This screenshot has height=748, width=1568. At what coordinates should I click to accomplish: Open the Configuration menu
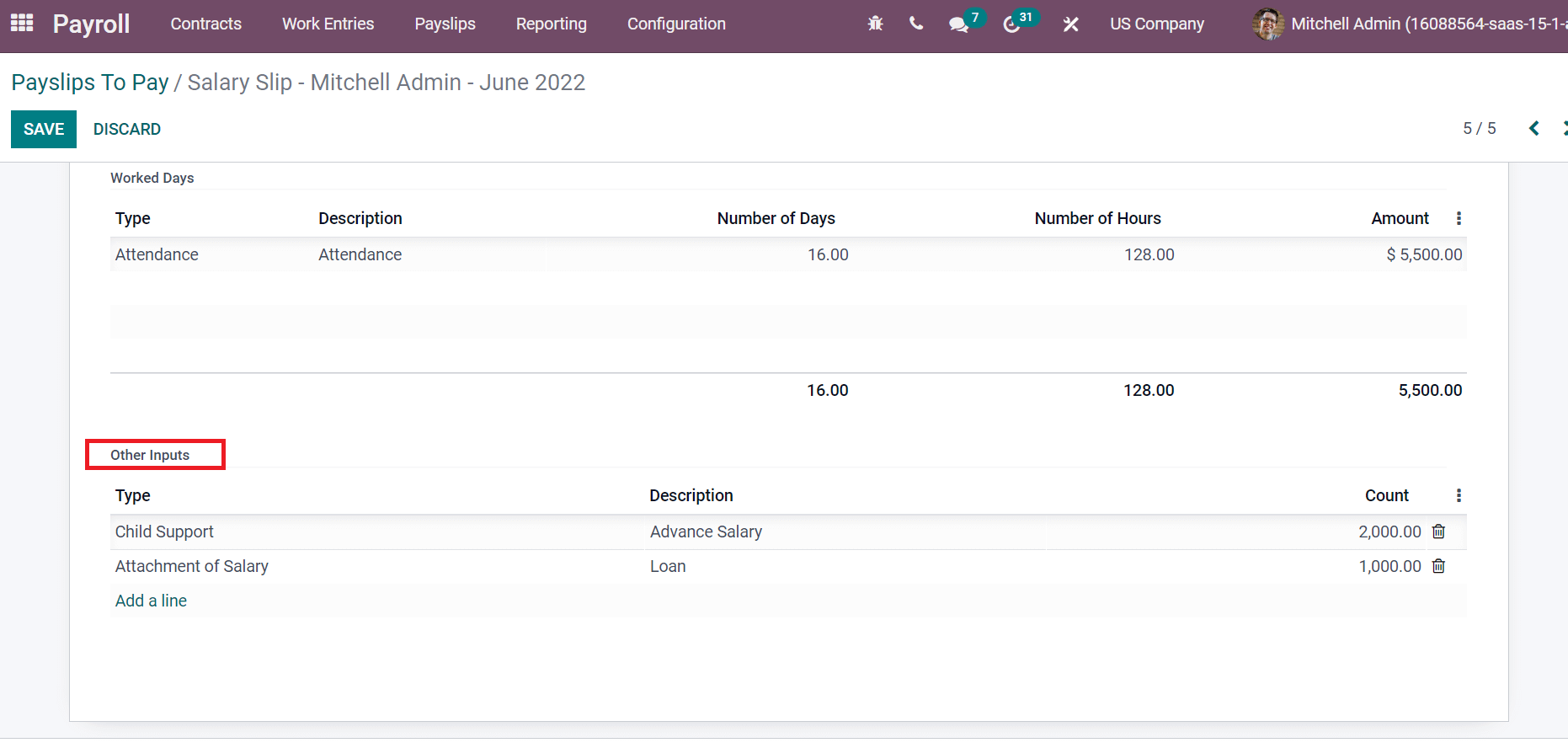tap(676, 24)
